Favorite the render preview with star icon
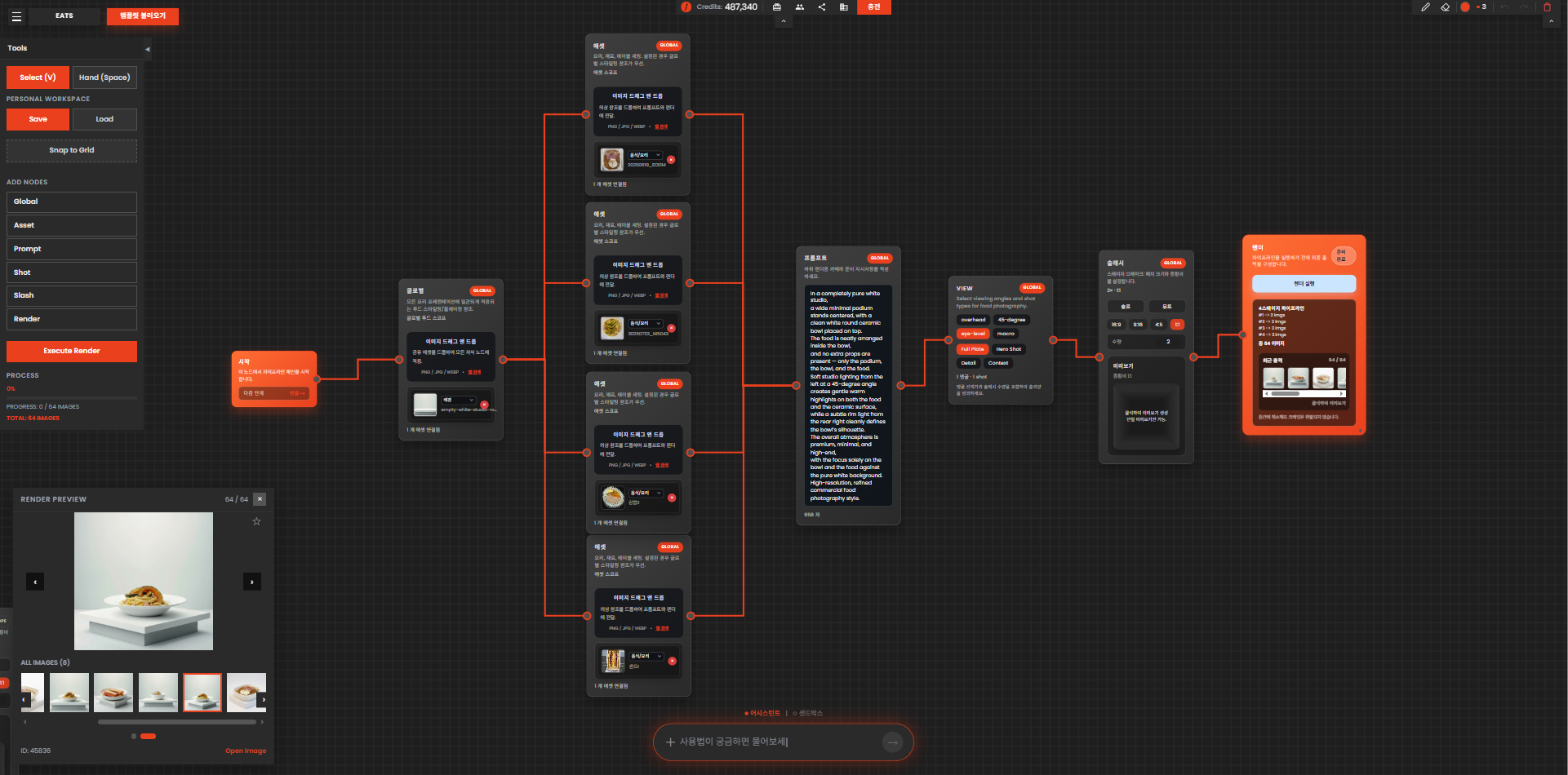The height and width of the screenshot is (775, 1568). tap(256, 521)
